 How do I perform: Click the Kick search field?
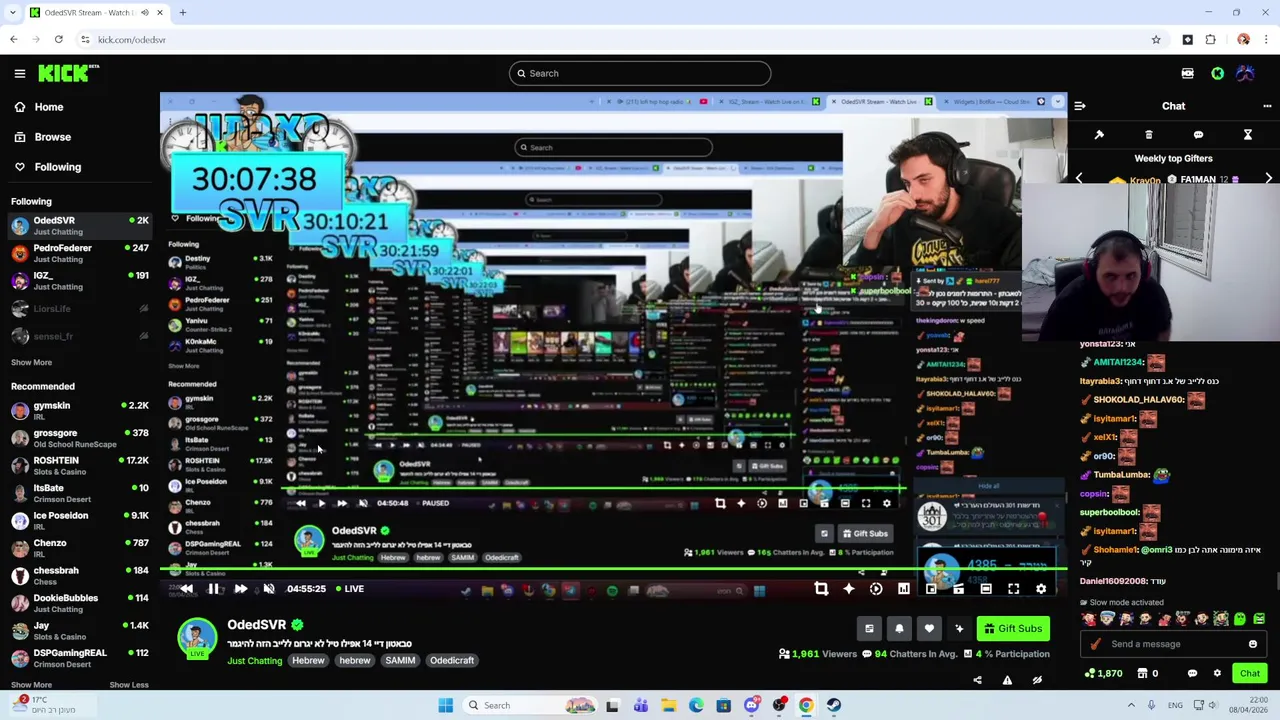tap(640, 73)
